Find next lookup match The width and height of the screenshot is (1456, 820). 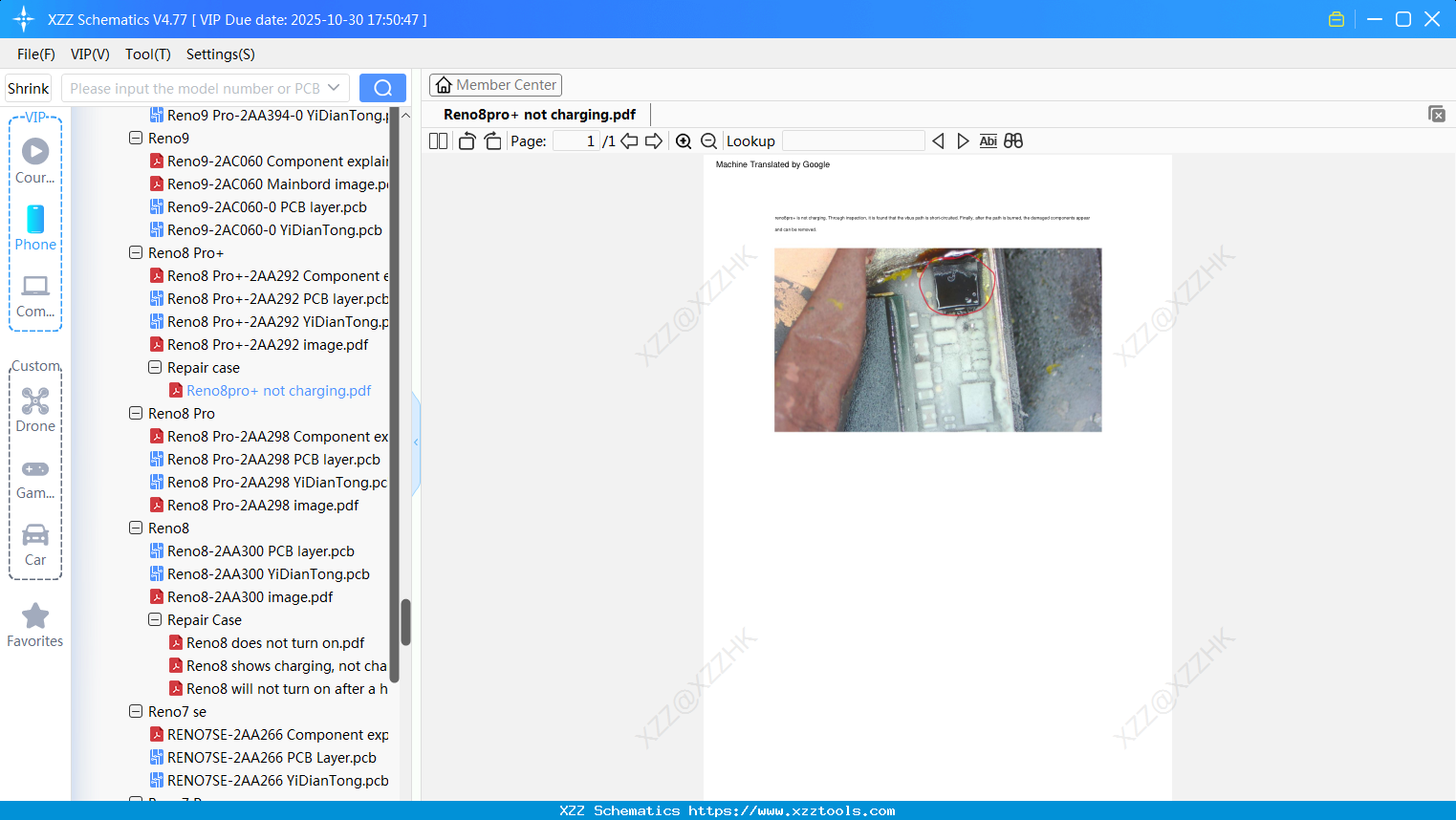963,141
